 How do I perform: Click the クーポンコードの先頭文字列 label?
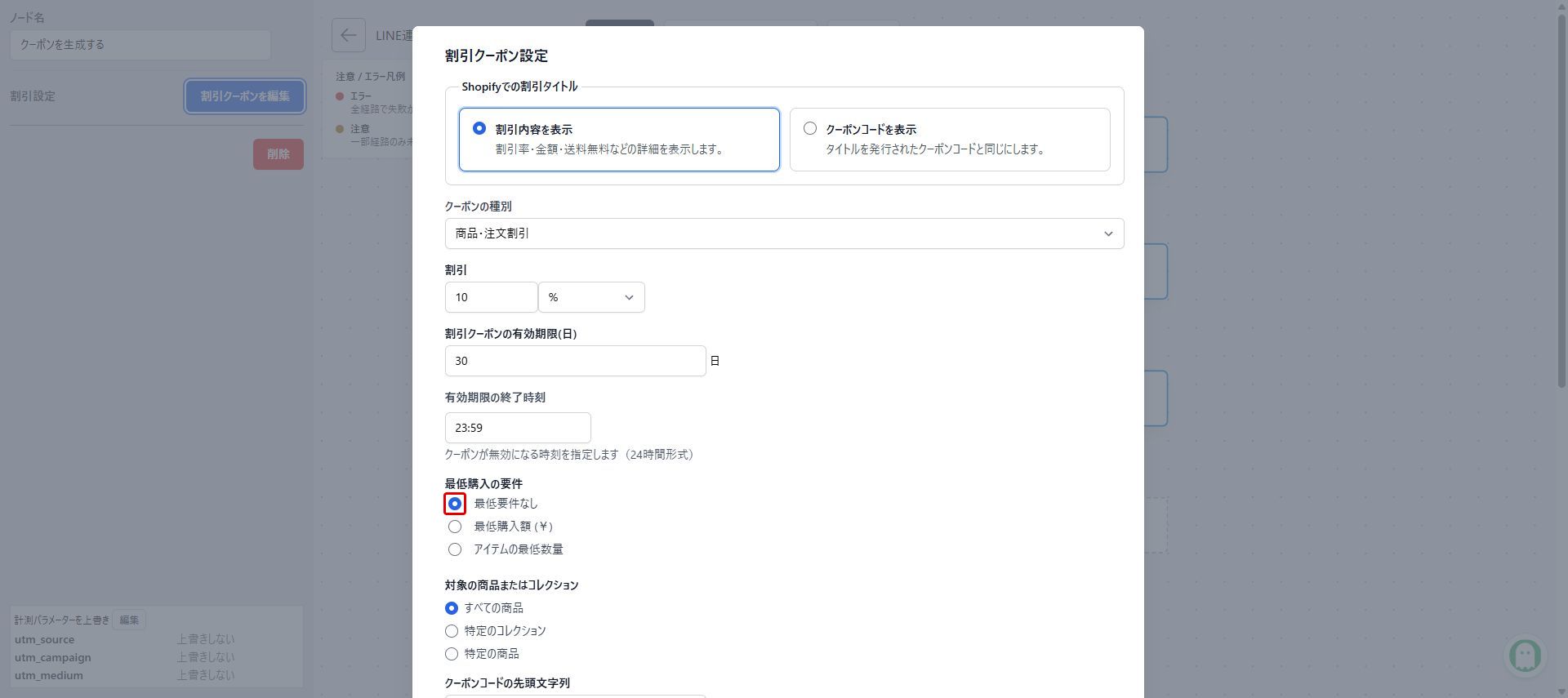click(x=507, y=683)
